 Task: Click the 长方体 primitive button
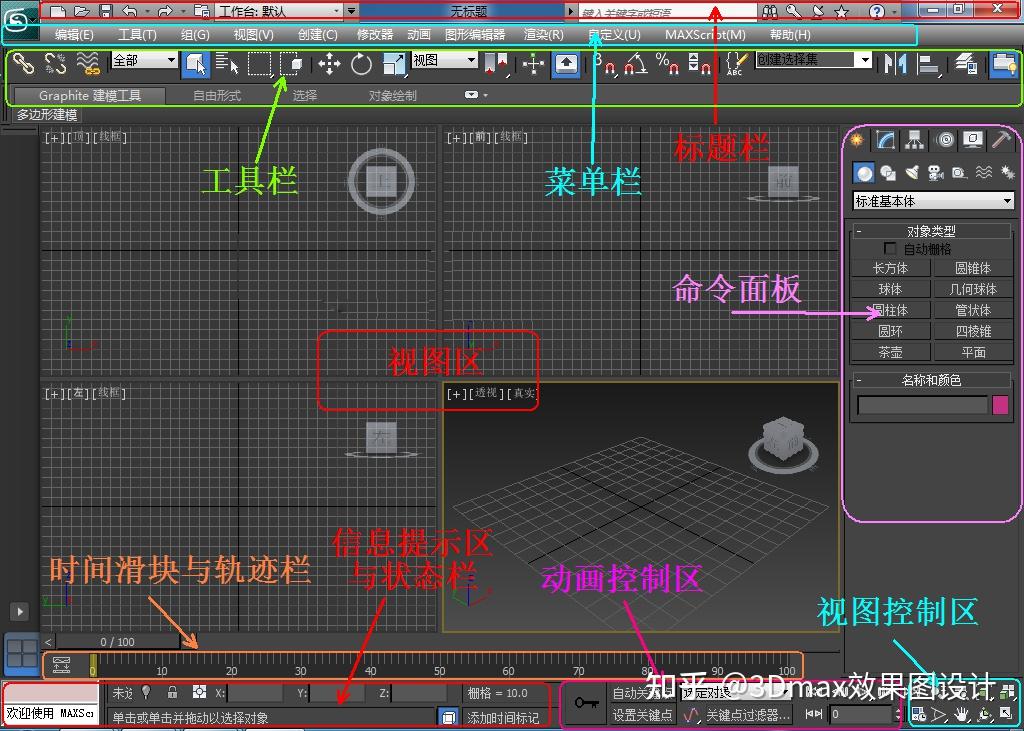(x=890, y=267)
